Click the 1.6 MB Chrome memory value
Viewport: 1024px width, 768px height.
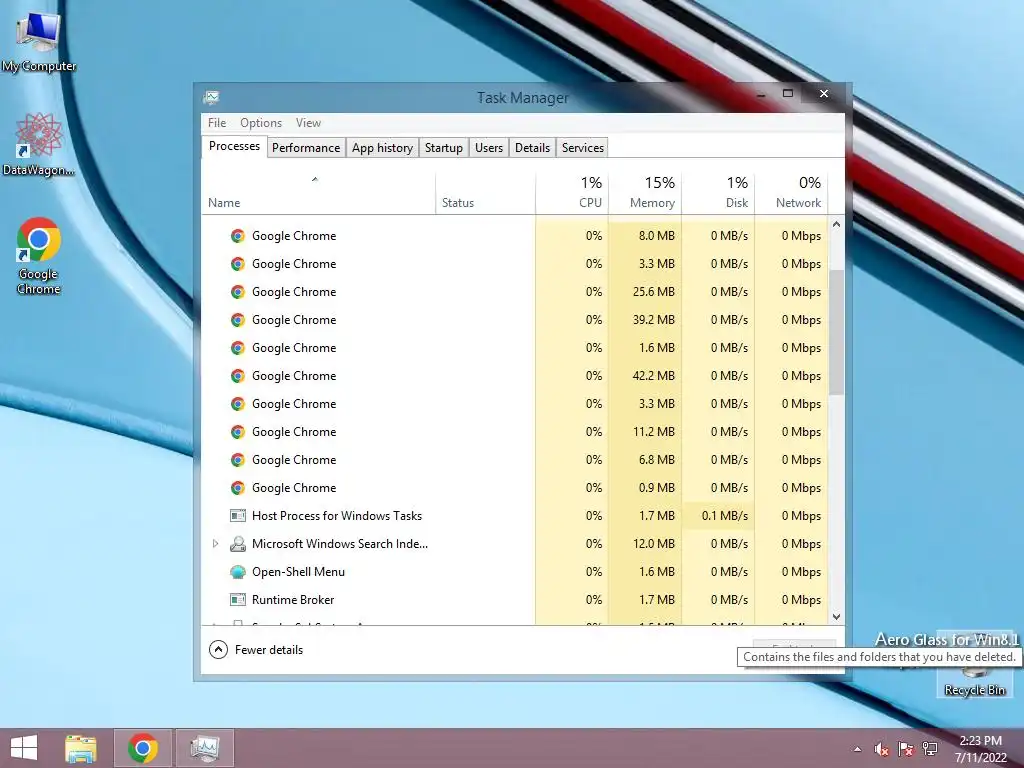click(656, 348)
